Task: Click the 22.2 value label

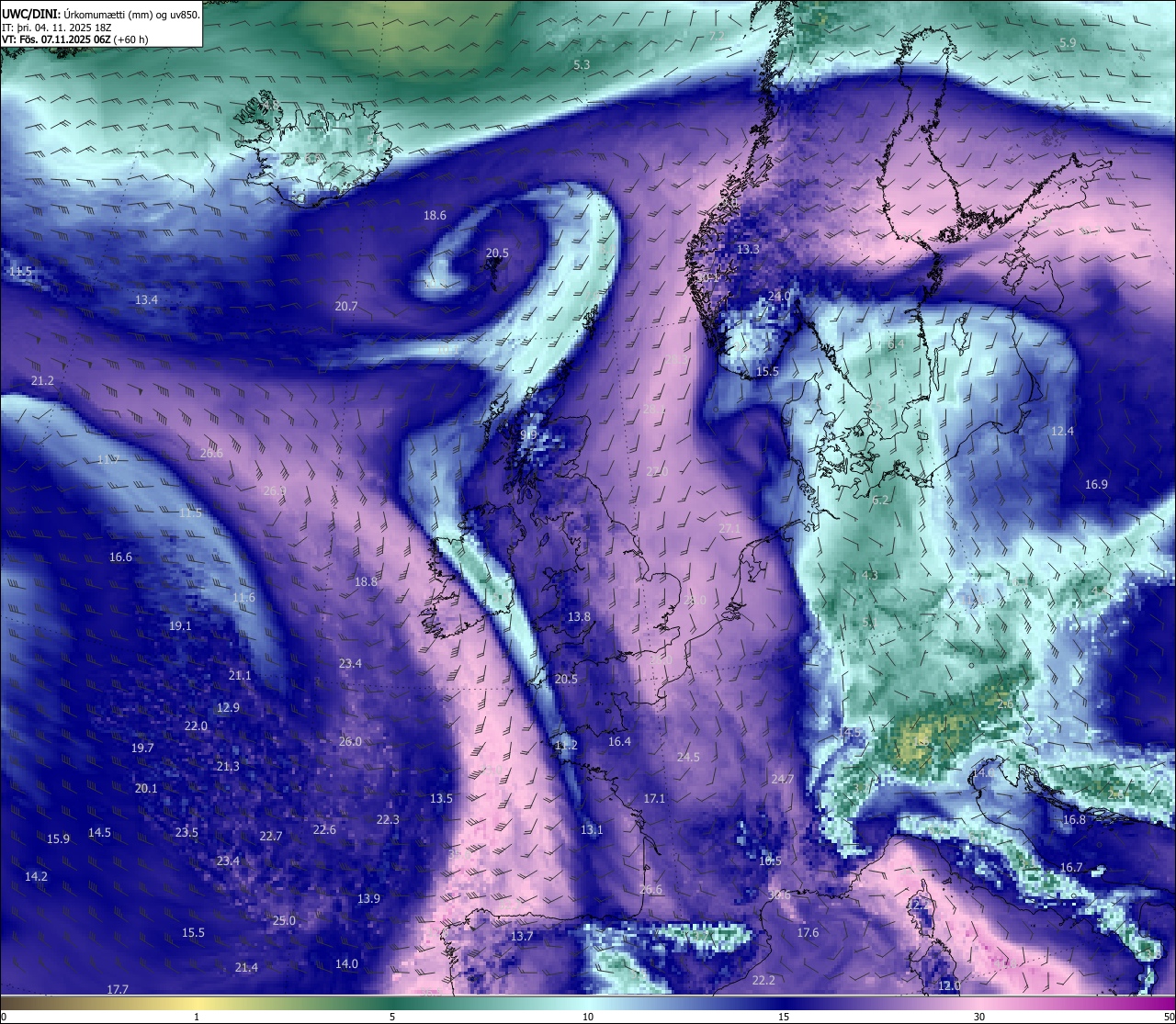Action: tap(763, 981)
